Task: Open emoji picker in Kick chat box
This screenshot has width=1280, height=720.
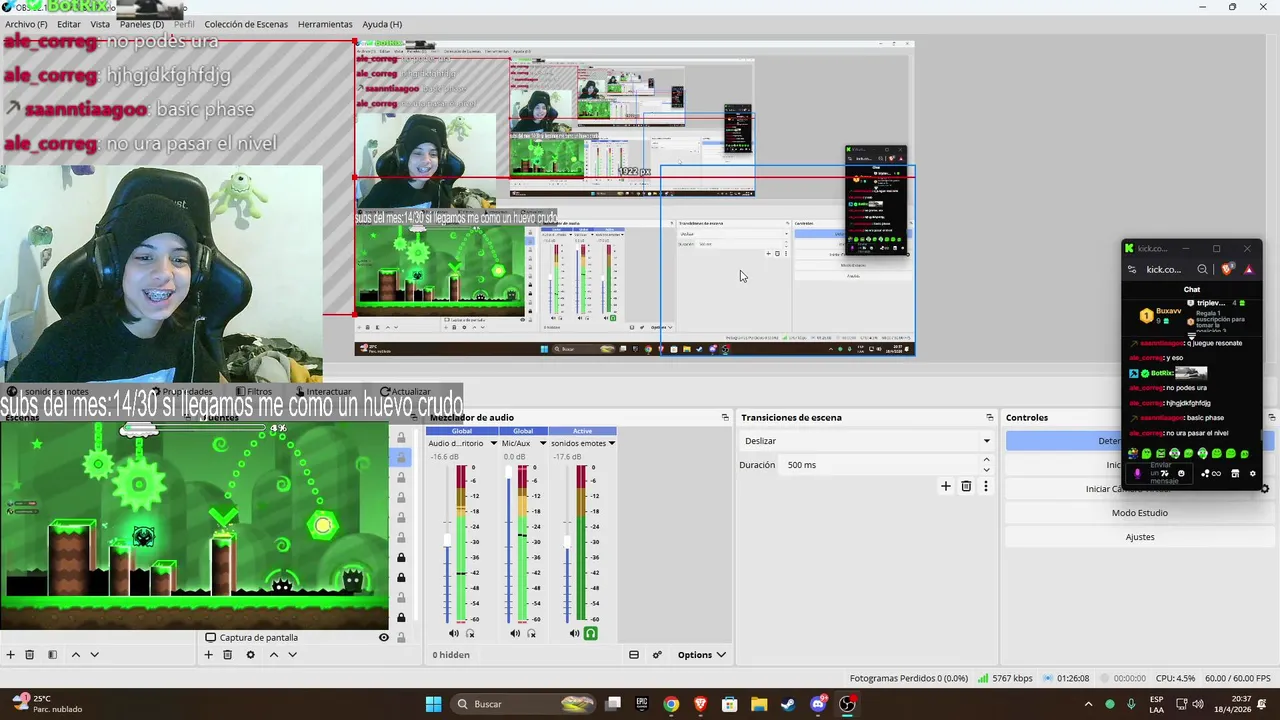Action: (1181, 473)
